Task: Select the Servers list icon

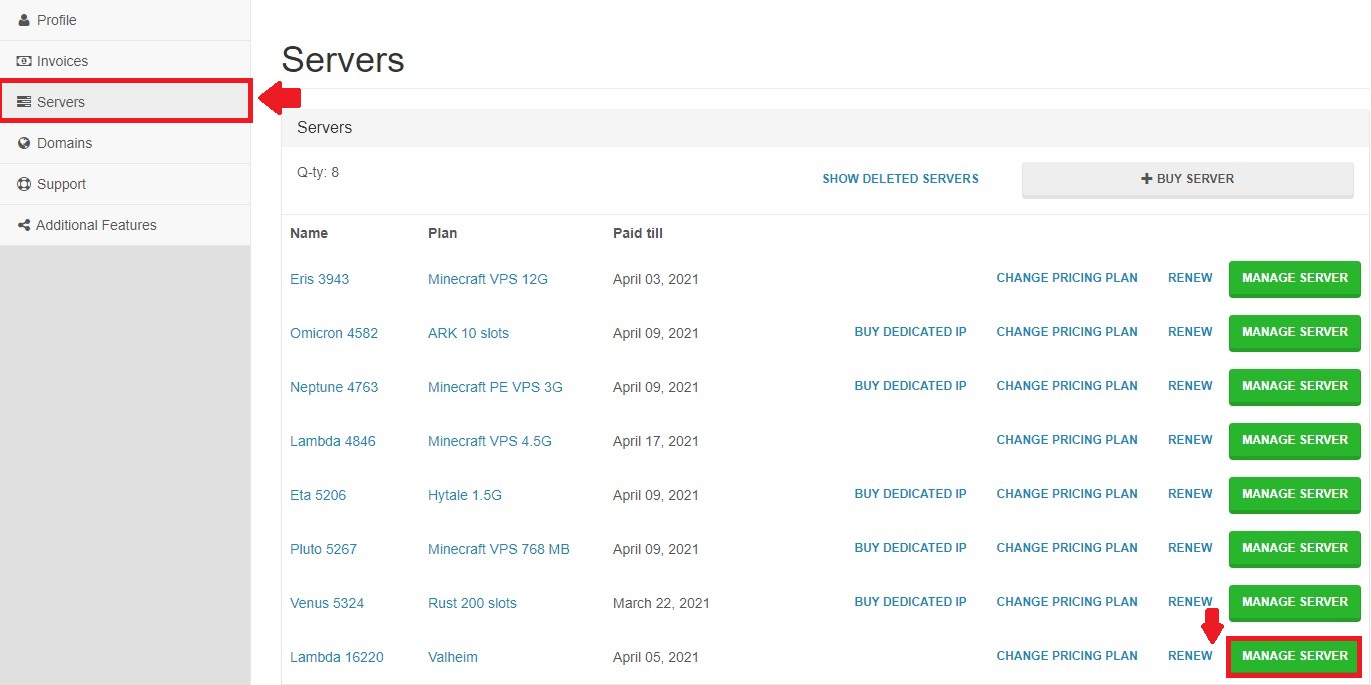Action: (x=22, y=101)
